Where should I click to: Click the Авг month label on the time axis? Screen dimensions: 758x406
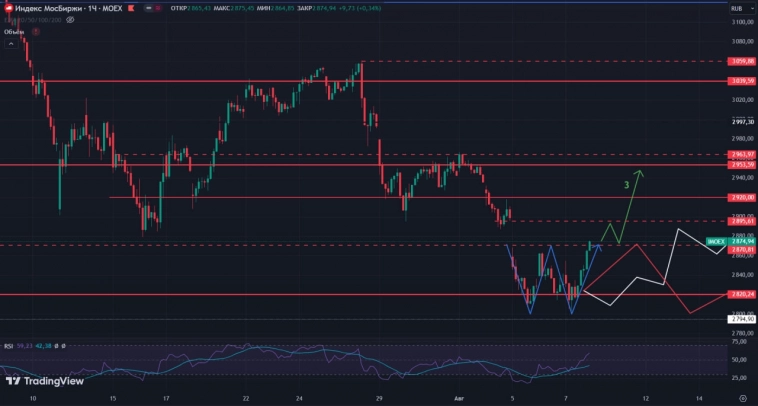coord(459,399)
